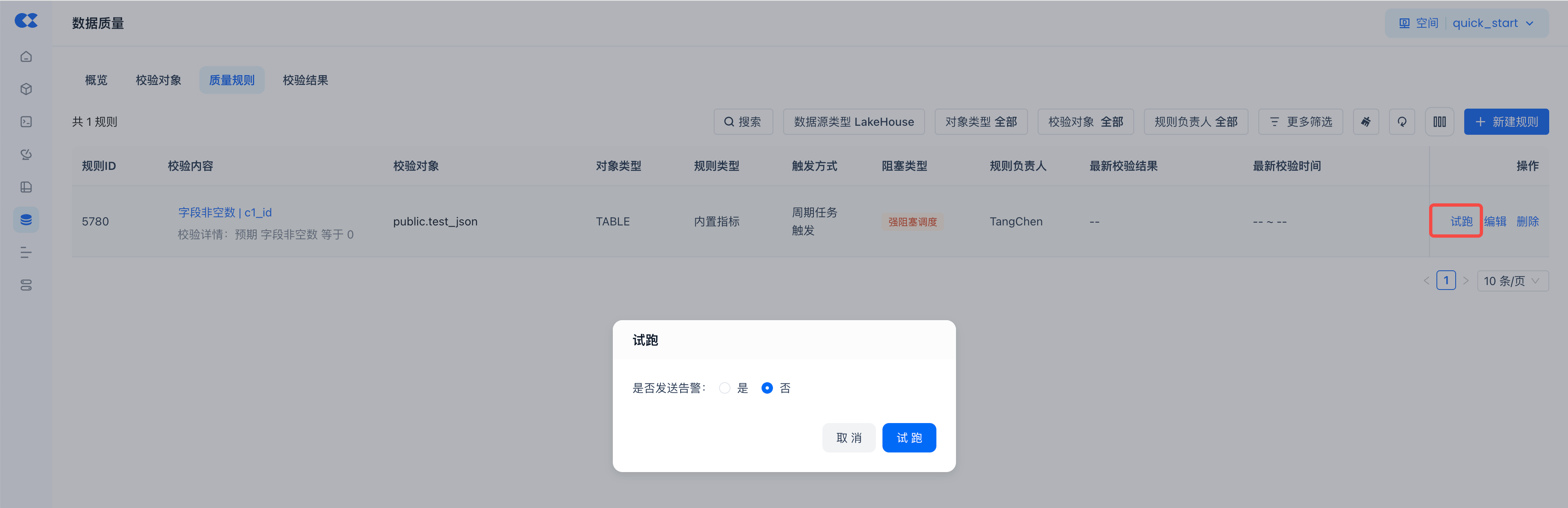This screenshot has height=508, width=1568.
Task: Open the cube package icon in sidebar
Action: coord(26,89)
